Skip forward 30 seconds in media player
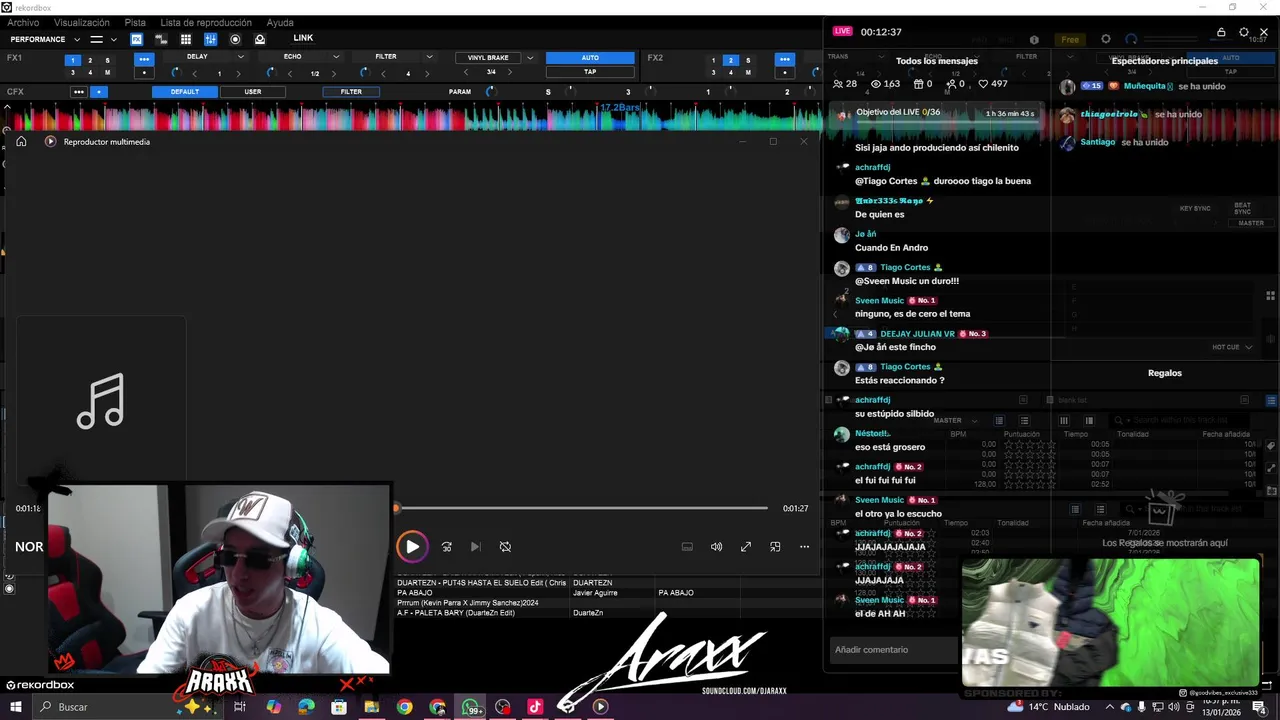Image resolution: width=1280 pixels, height=720 pixels. pyautogui.click(x=447, y=547)
